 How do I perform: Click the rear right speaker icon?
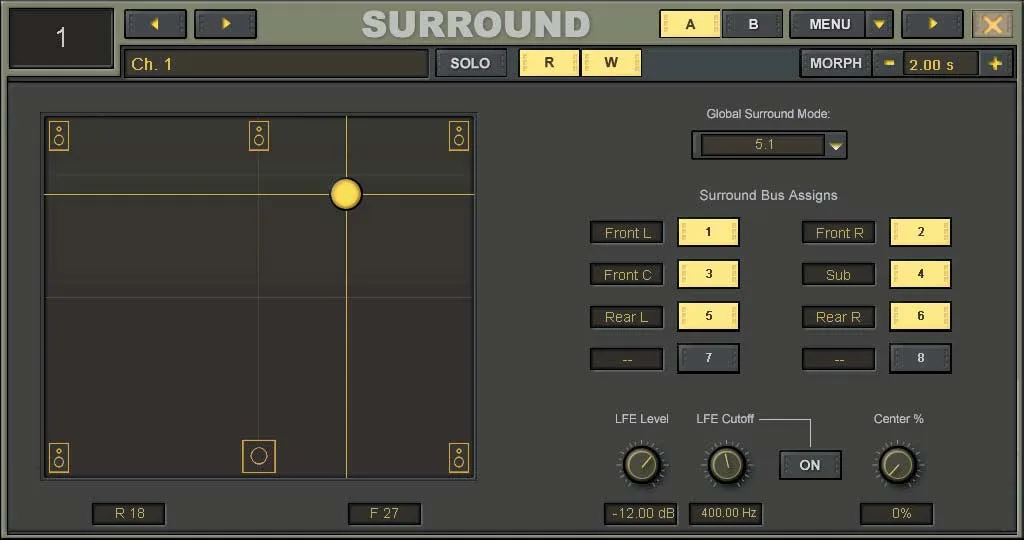click(x=458, y=458)
